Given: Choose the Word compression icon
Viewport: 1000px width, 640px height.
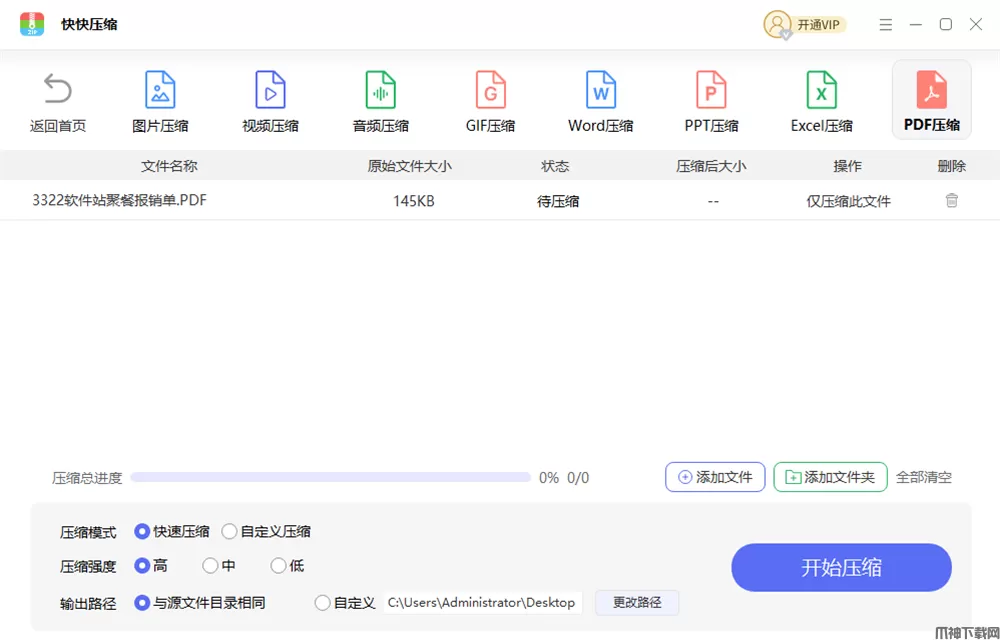Looking at the screenshot, I should [600, 90].
